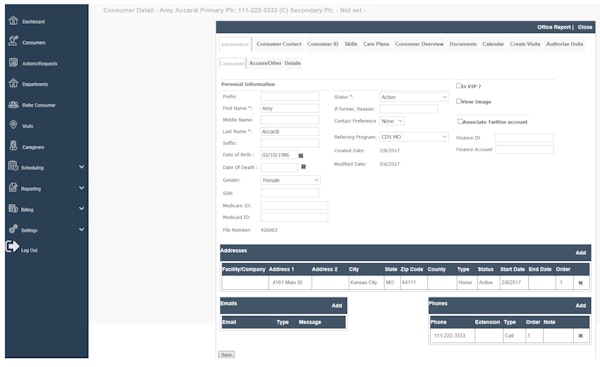Delete the 4101 Main St address row
Viewport: 600px width, 367px height.
tap(580, 283)
